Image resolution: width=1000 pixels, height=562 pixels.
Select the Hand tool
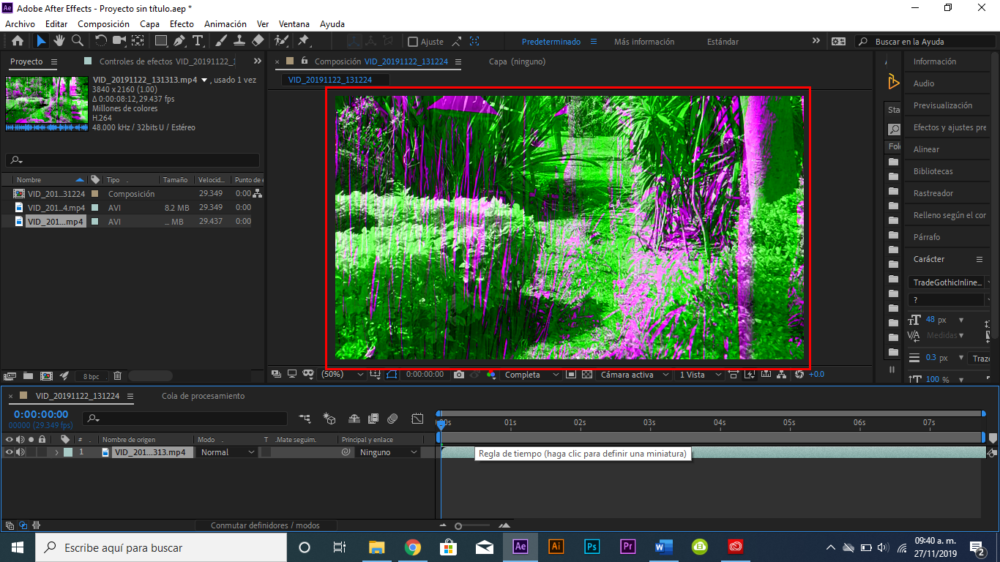click(59, 41)
